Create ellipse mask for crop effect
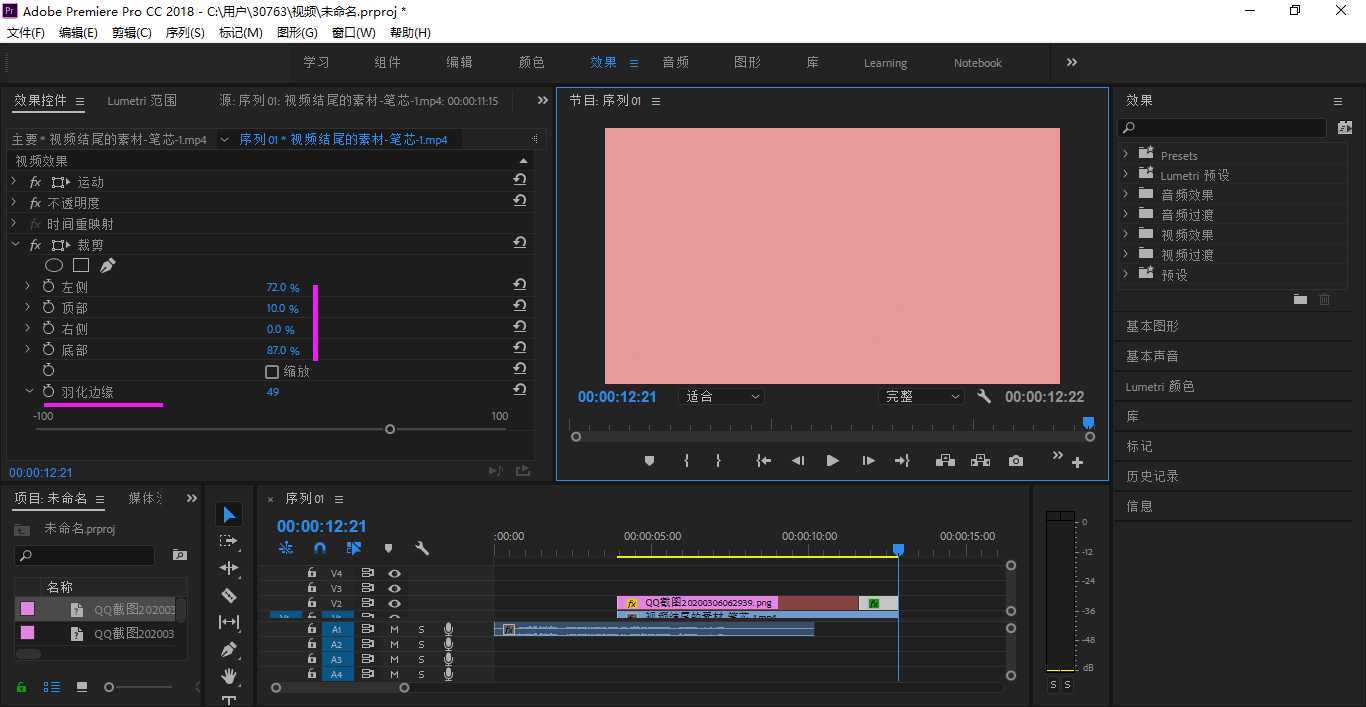This screenshot has height=707, width=1366. pyautogui.click(x=54, y=265)
